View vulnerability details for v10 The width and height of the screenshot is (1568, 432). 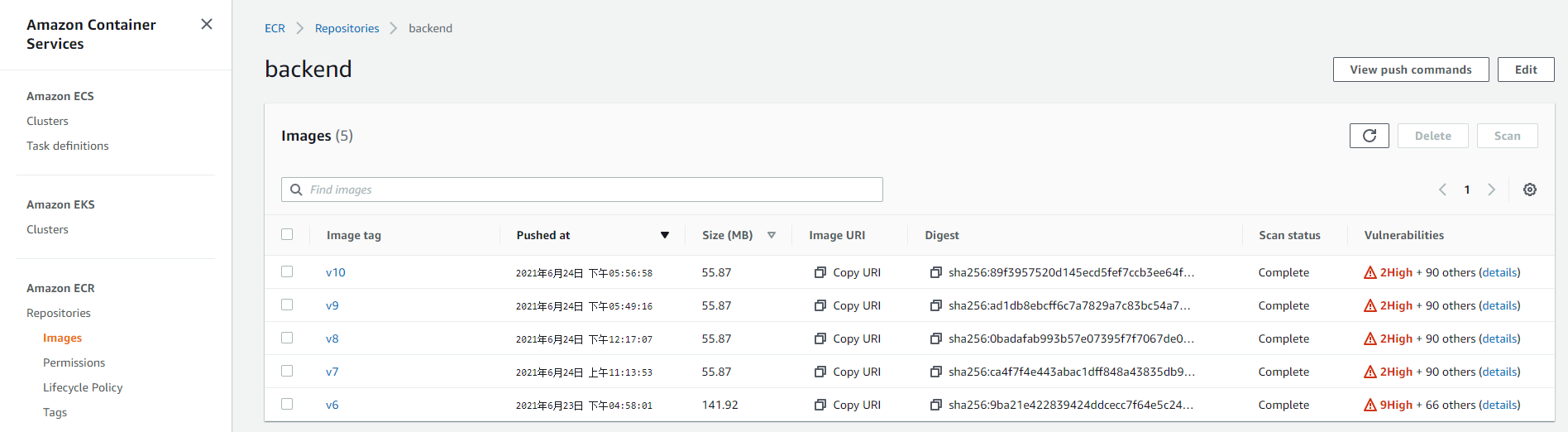(x=1499, y=272)
